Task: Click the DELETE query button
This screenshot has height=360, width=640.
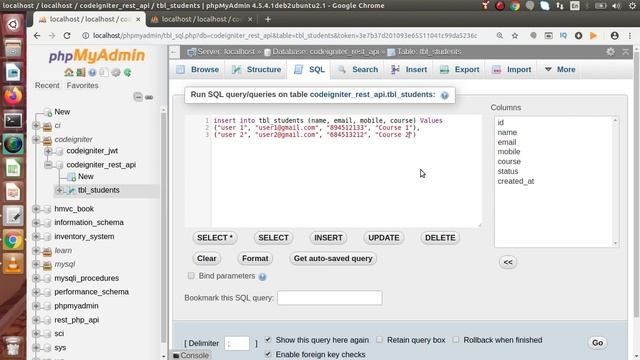Action: tap(440, 238)
